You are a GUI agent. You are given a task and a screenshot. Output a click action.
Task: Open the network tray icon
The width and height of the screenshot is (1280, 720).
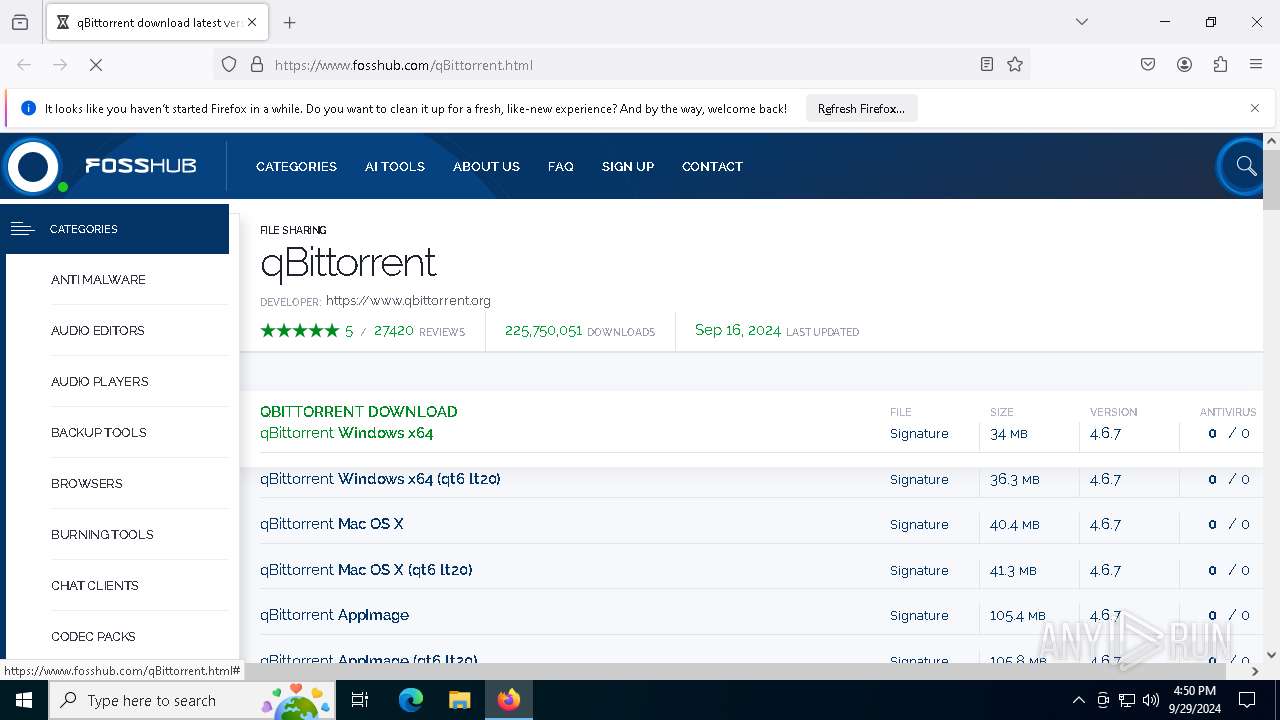point(1127,700)
